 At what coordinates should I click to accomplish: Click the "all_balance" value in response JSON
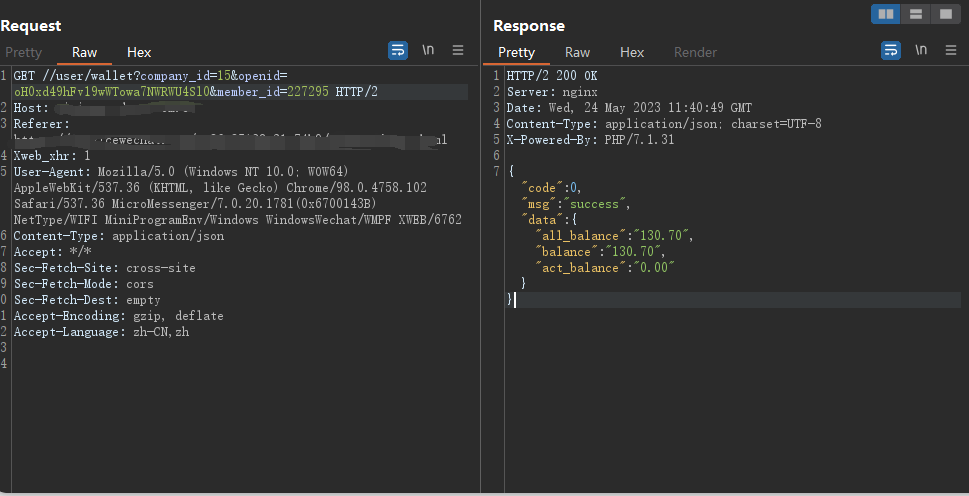(655, 235)
